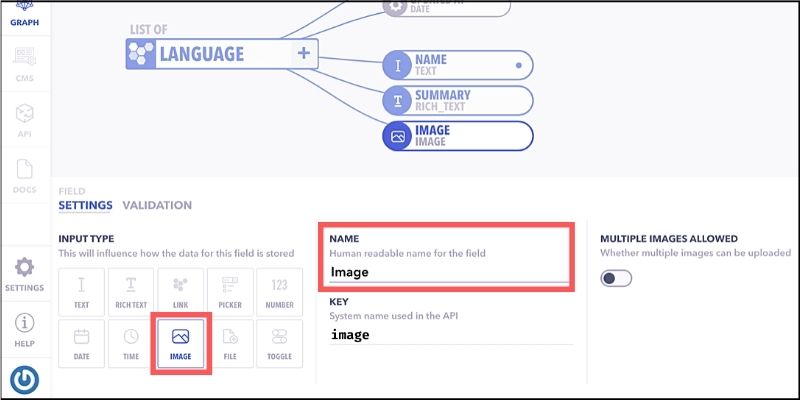Screen dimensions: 800x400
Task: Open Help from the sidebar
Action: [24, 330]
